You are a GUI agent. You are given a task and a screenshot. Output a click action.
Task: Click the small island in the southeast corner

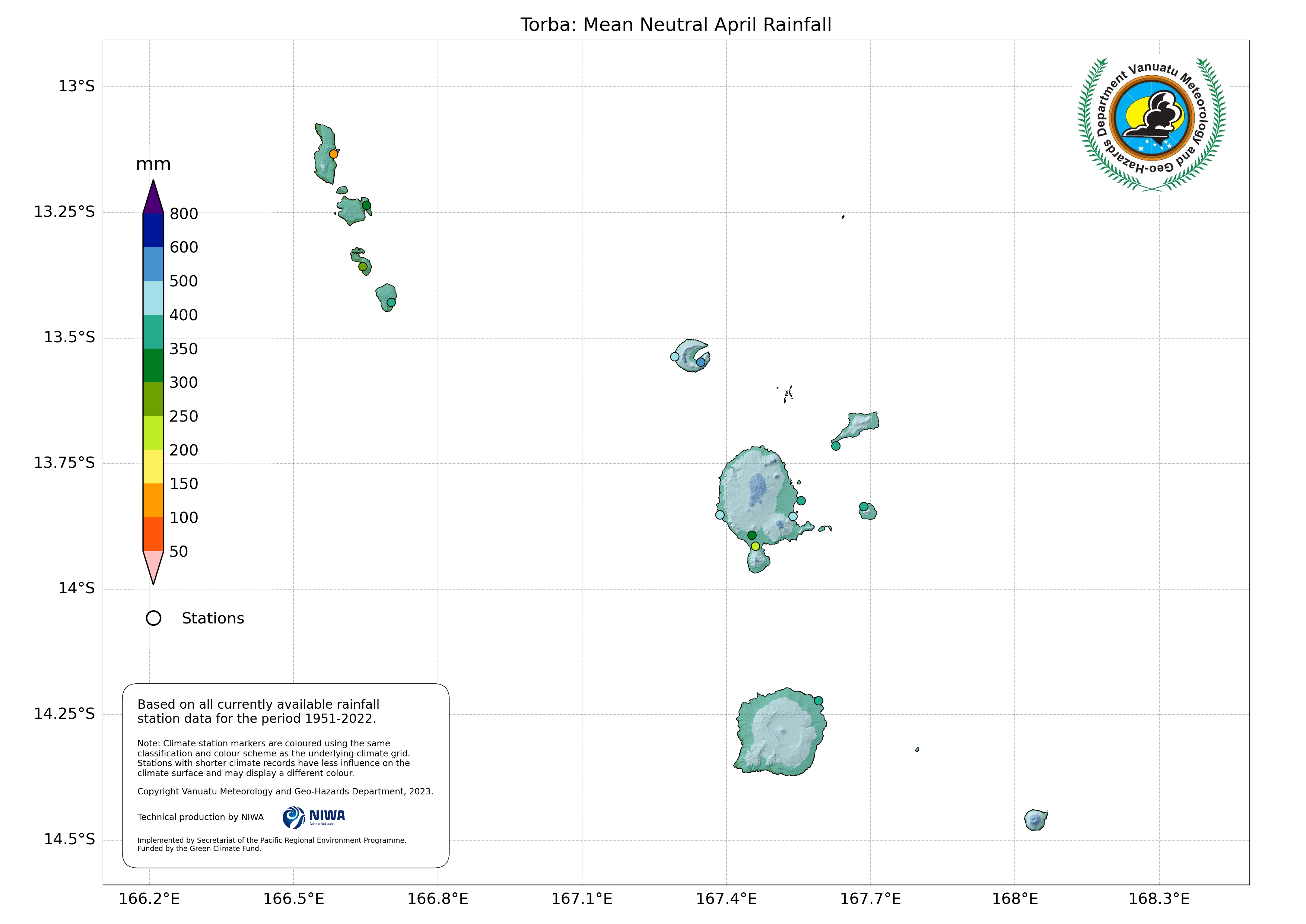click(1035, 820)
